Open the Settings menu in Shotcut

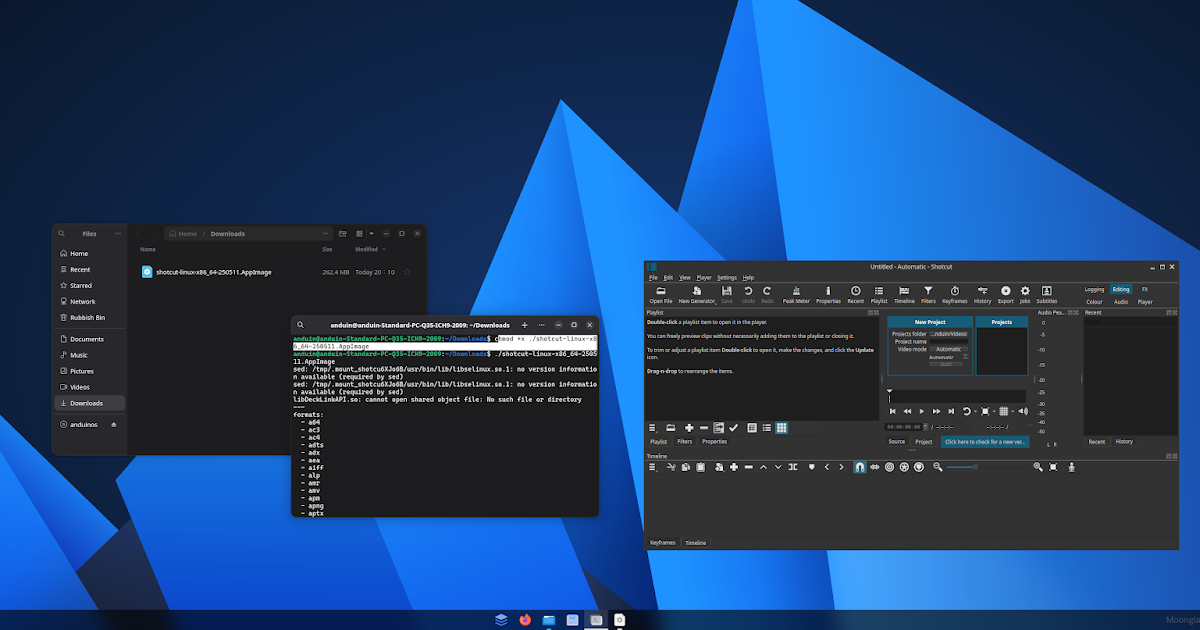[x=727, y=277]
